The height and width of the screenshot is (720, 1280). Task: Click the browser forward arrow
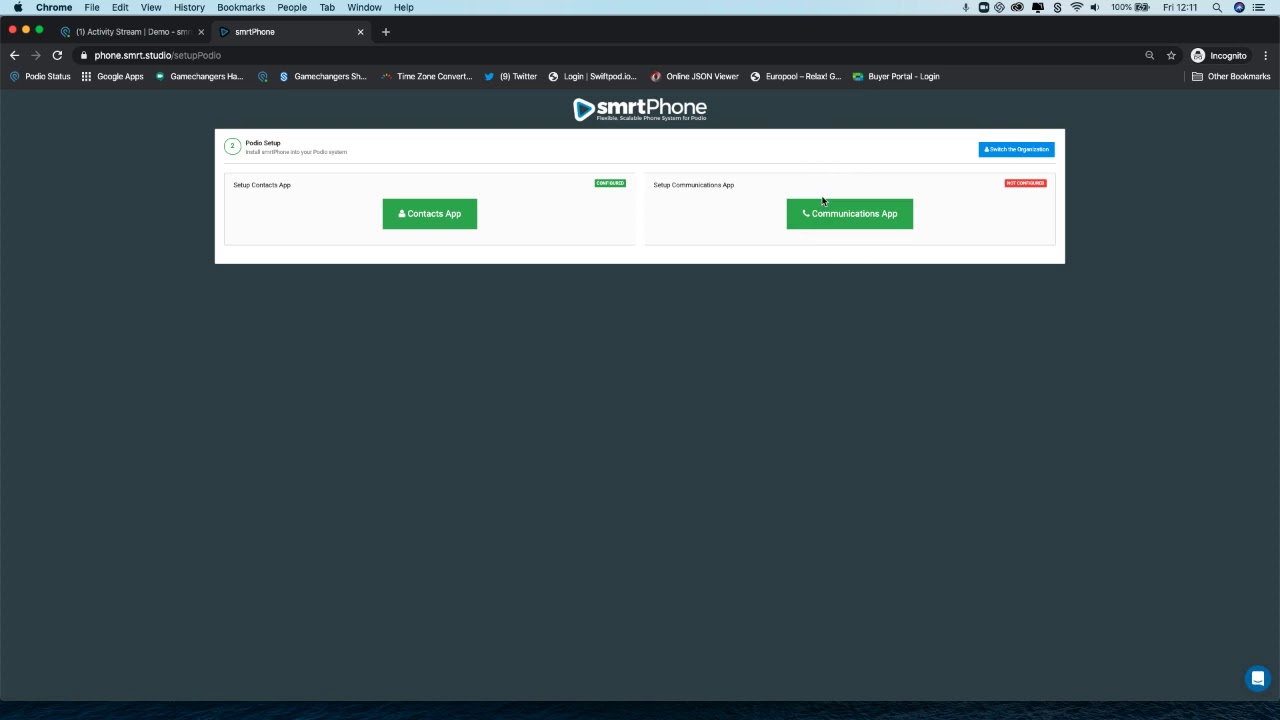[36, 56]
